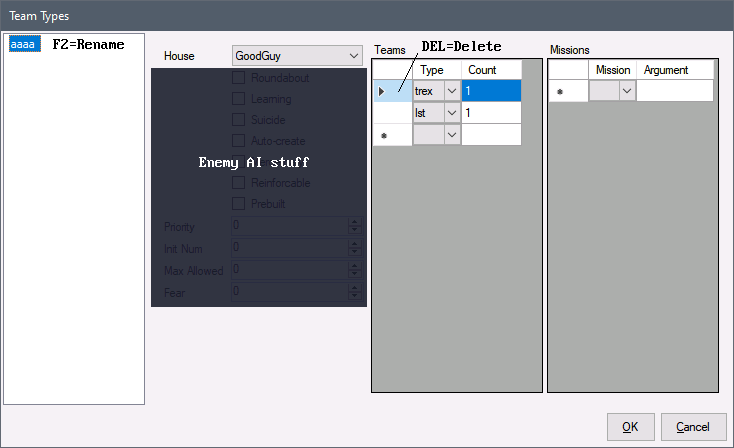734x448 pixels.
Task: Select the aaaa team type entry
Action: point(24,44)
